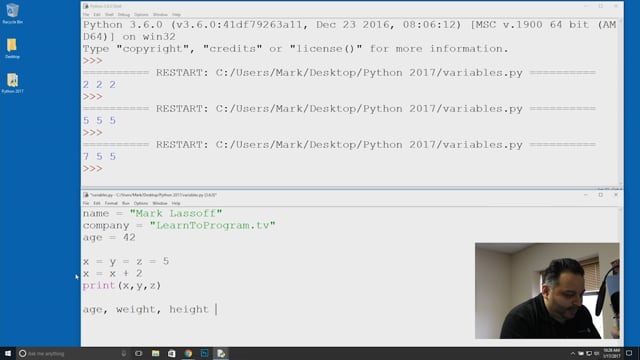Place cursor after 'age, weight, height' line
Screen dimensions: 640x360
[x=216, y=309]
